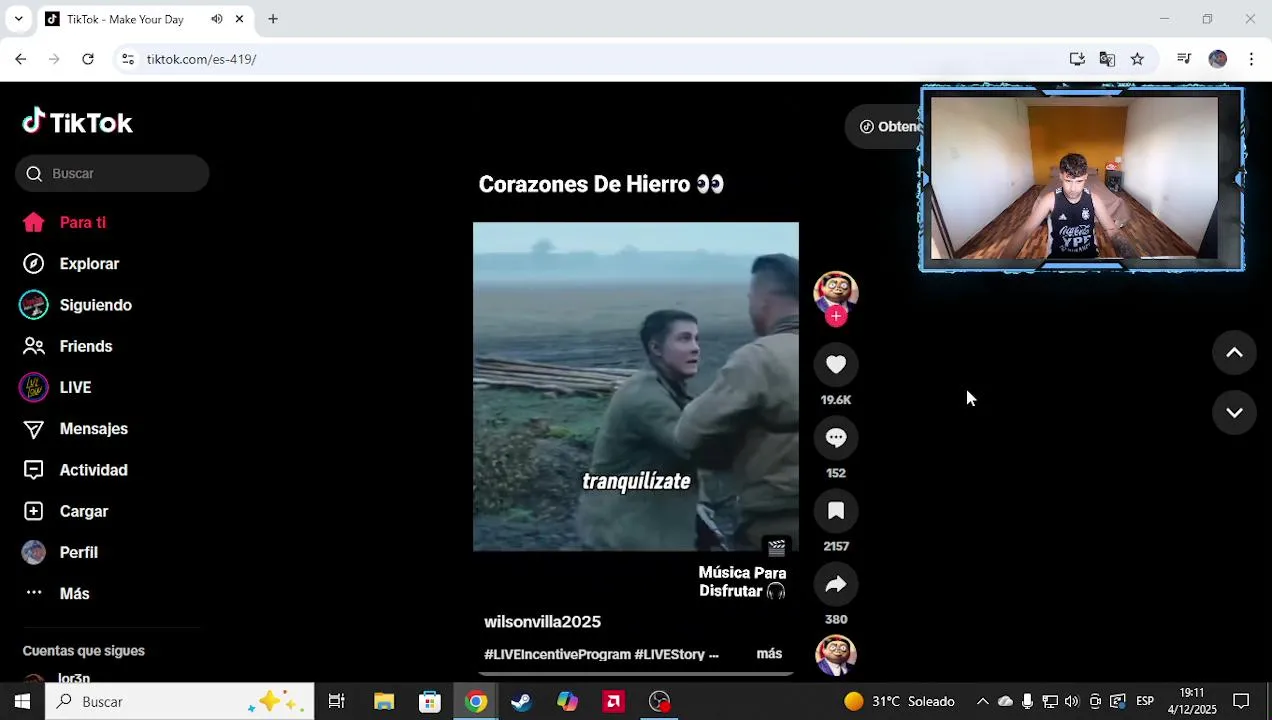Open a new browser tab
The width and height of the screenshot is (1272, 720).
pos(273,19)
